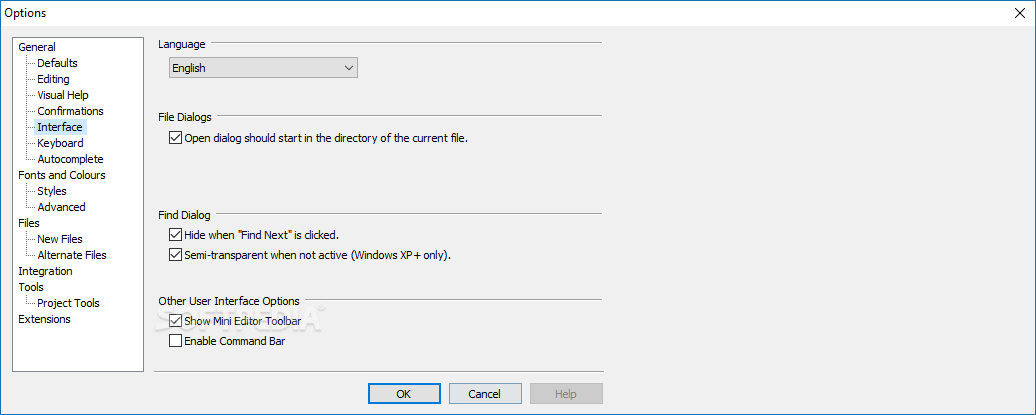The width and height of the screenshot is (1036, 415).
Task: Open the Keyboard settings page
Action: tap(60, 143)
